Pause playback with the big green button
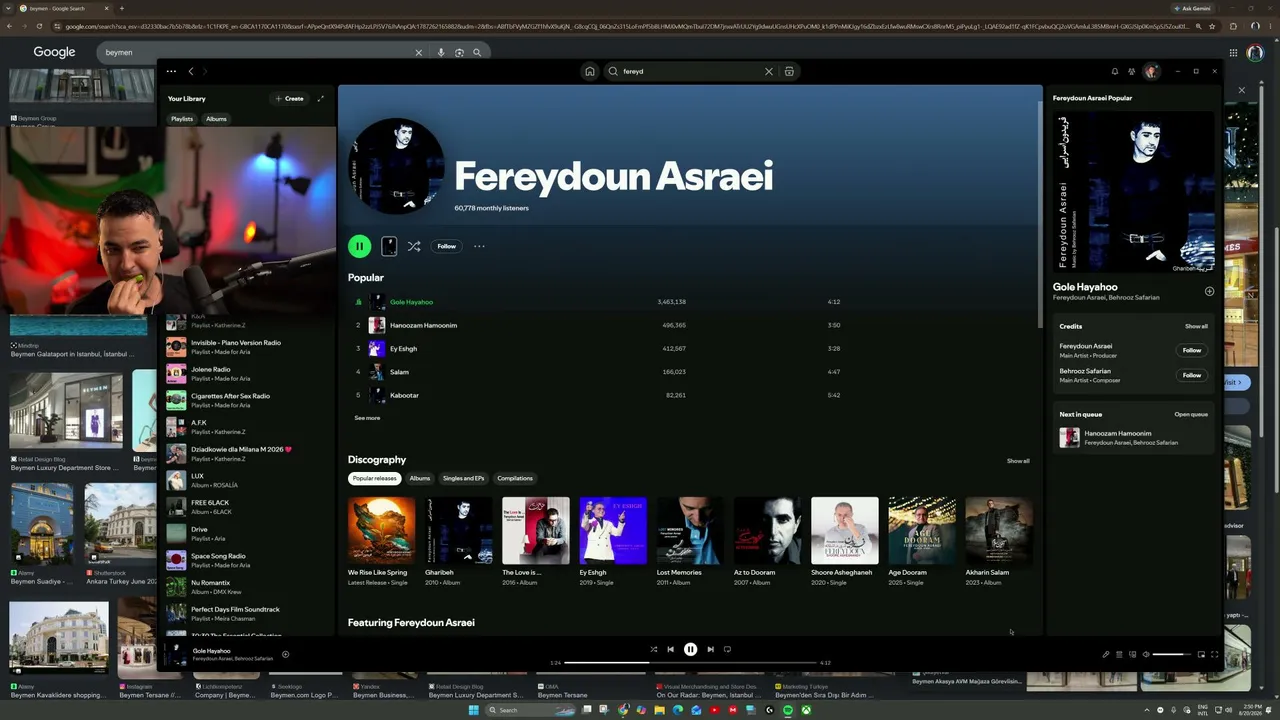1280x720 pixels. pyautogui.click(x=359, y=246)
